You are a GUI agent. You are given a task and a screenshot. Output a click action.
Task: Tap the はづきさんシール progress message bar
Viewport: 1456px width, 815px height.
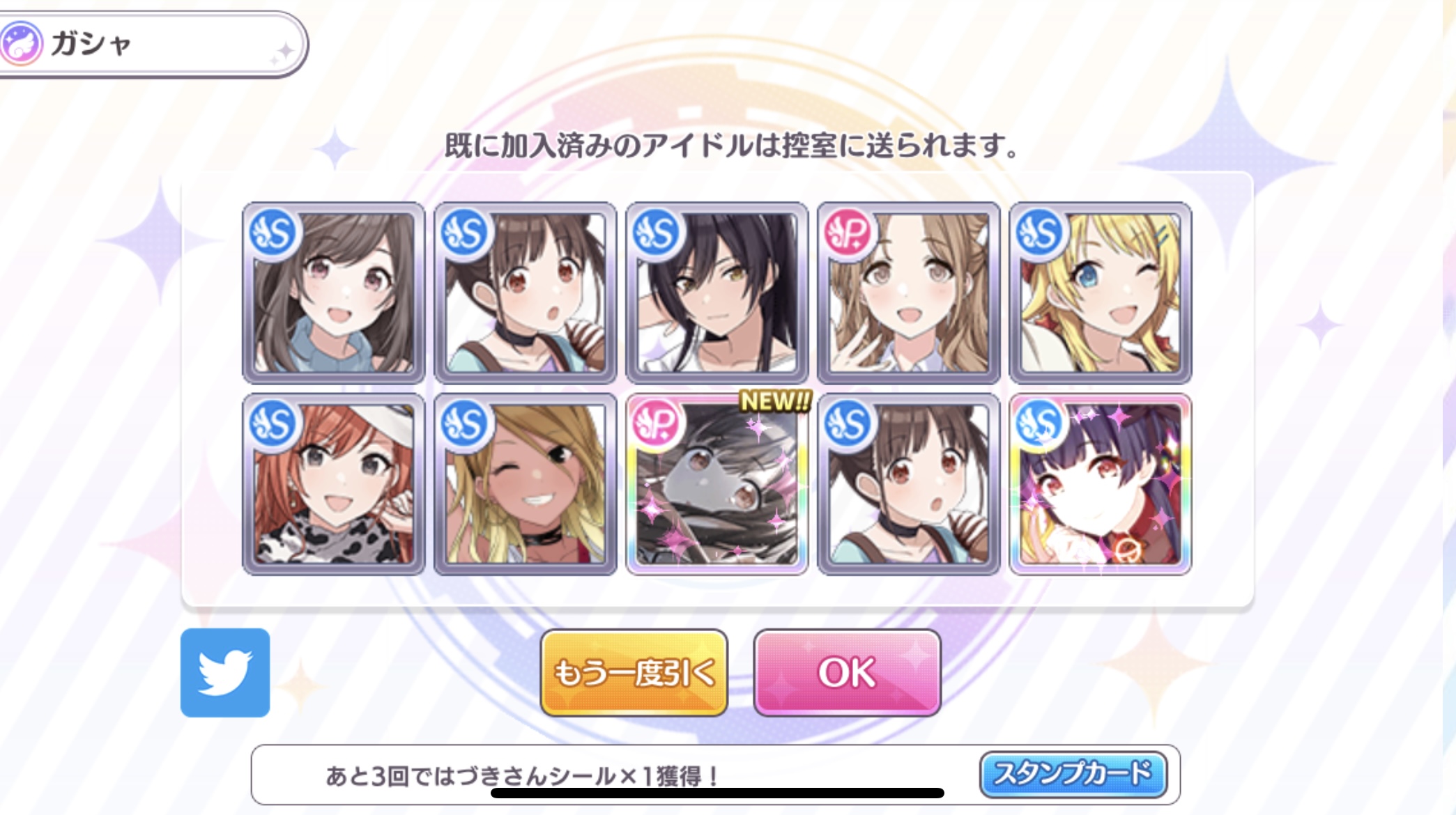click(x=715, y=775)
